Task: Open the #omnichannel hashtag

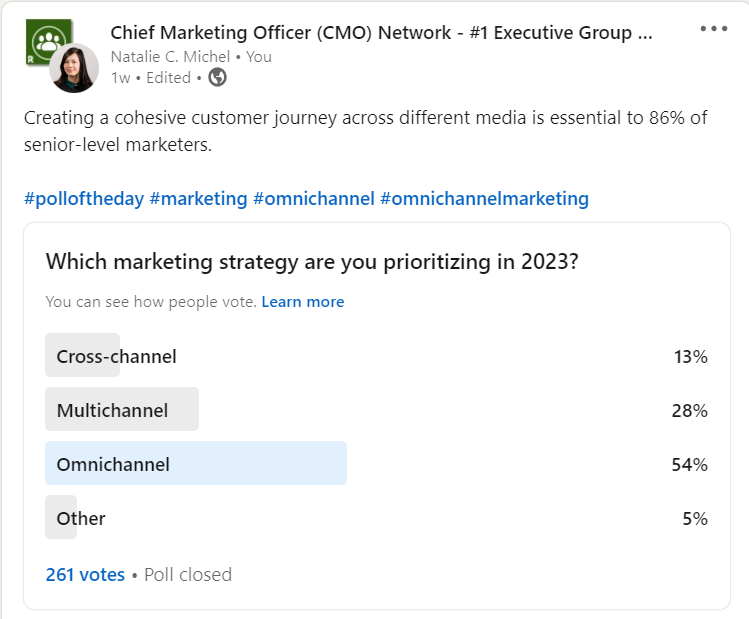Action: pyautogui.click(x=314, y=198)
